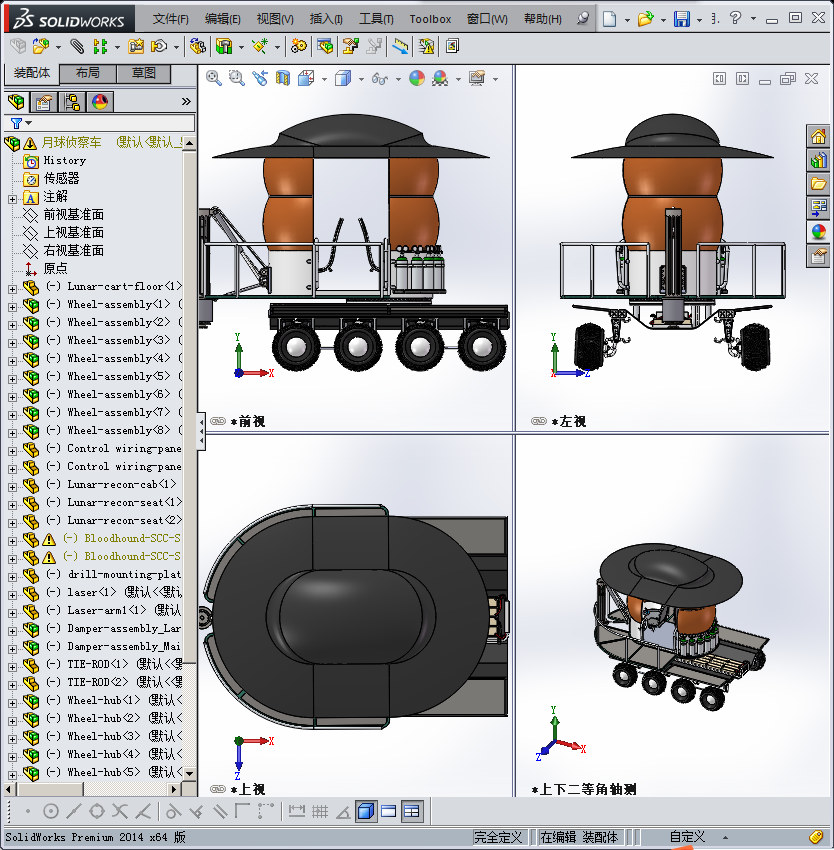Select the 传感器 folder in tree
The height and width of the screenshot is (850, 834).
[x=61, y=178]
